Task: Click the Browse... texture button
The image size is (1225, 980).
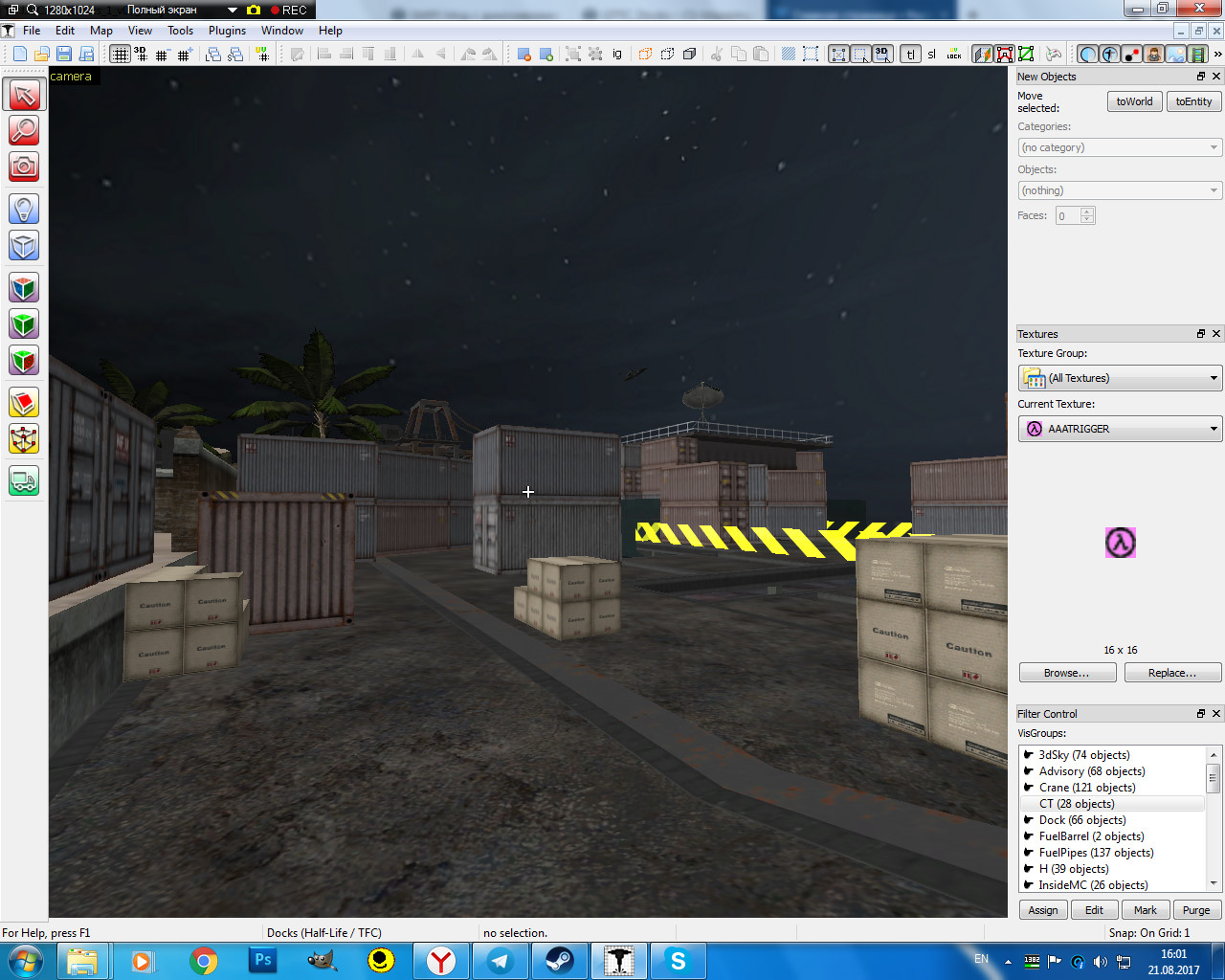Action: click(1067, 673)
